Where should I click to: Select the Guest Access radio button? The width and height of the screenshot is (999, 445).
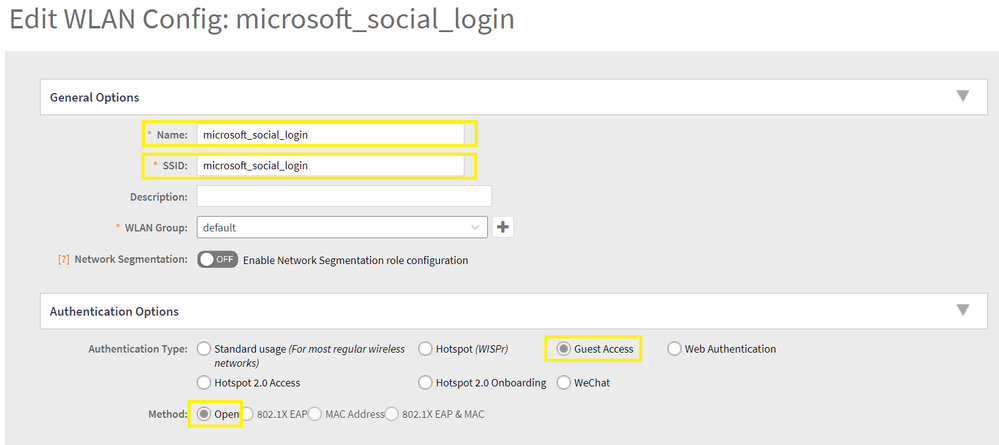click(564, 349)
